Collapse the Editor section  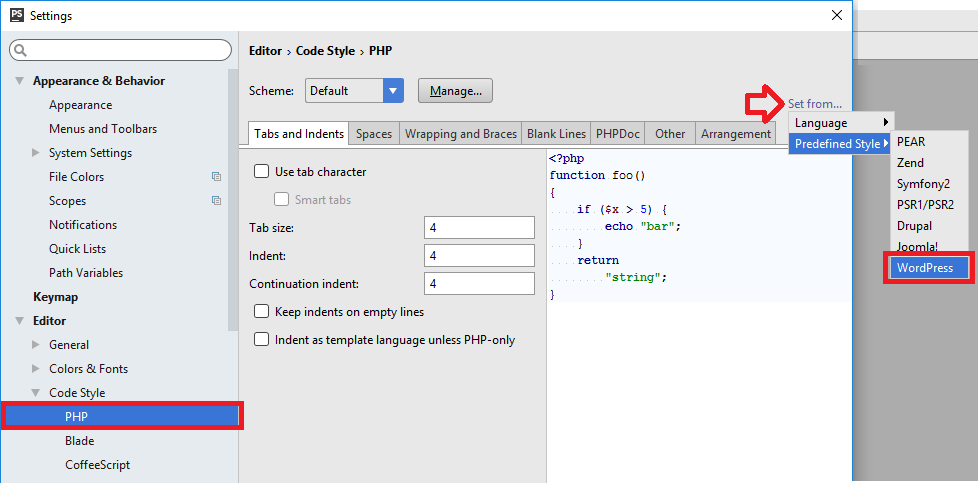pos(20,321)
